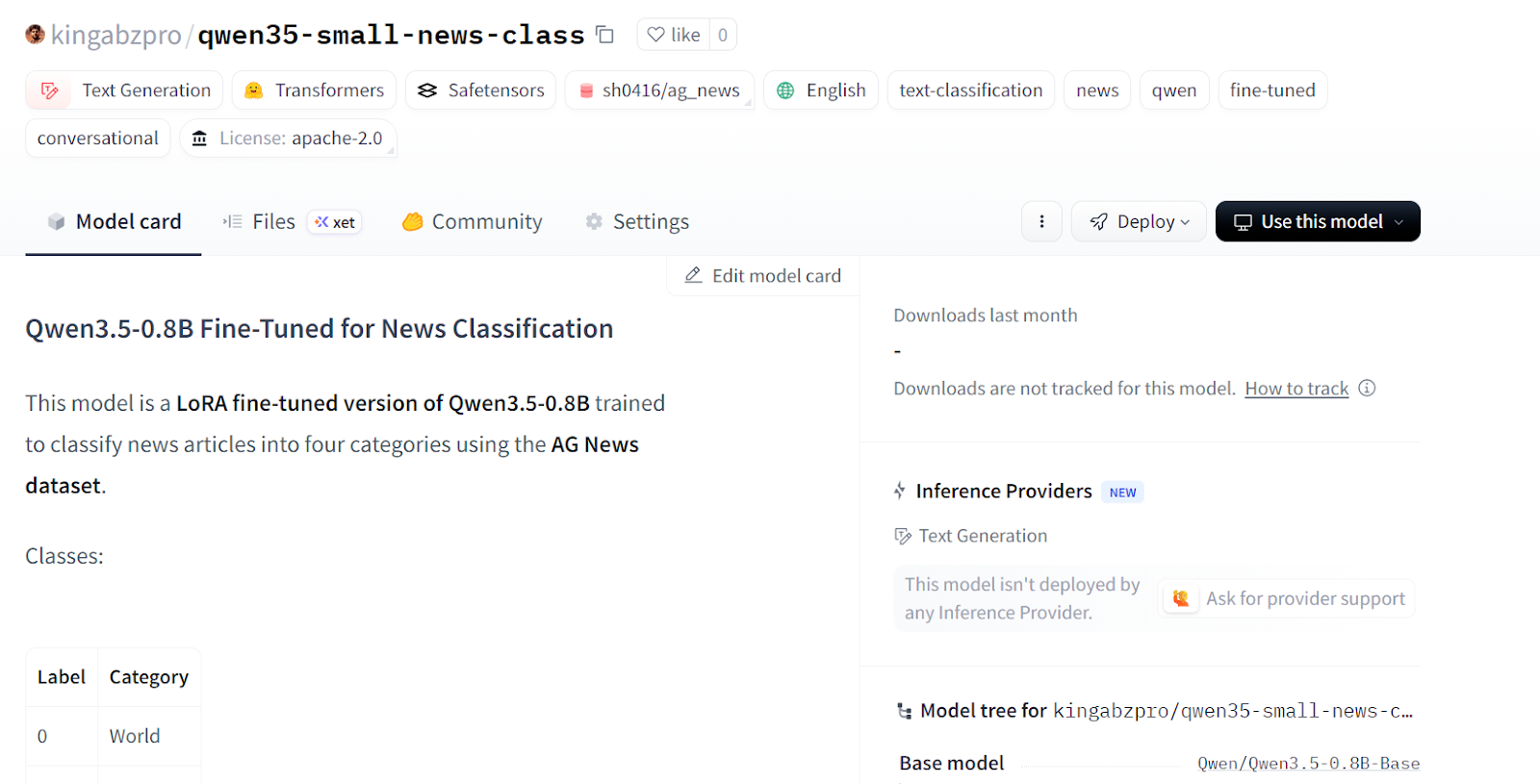The width and height of the screenshot is (1540, 784).
Task: Expand the Use this model dropdown
Action: point(1318,221)
